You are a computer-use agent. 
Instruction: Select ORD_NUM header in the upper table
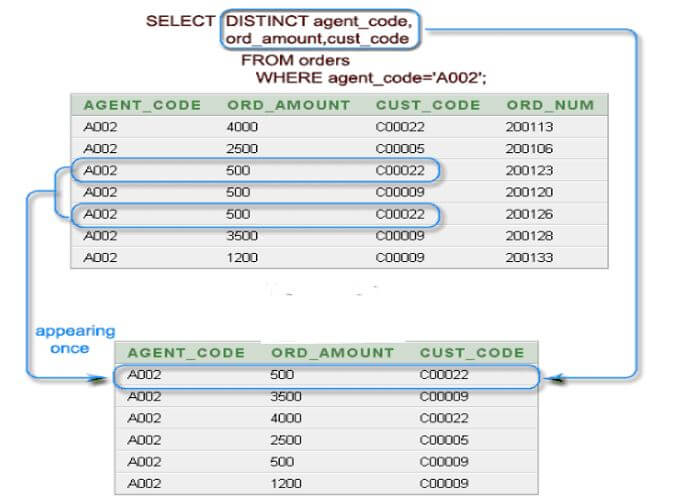tap(550, 105)
